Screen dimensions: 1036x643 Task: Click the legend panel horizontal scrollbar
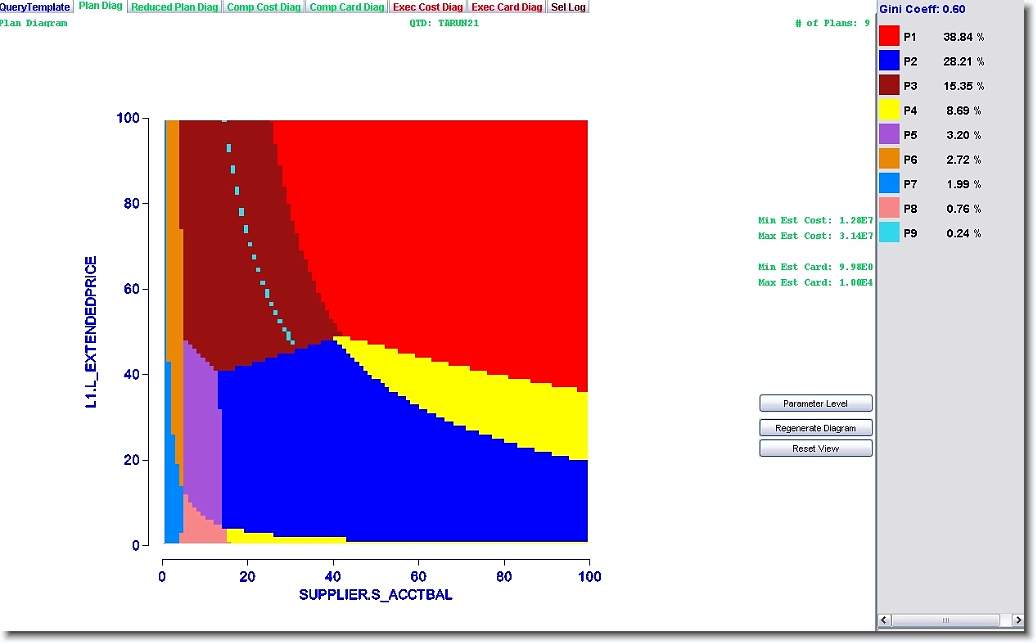point(947,621)
